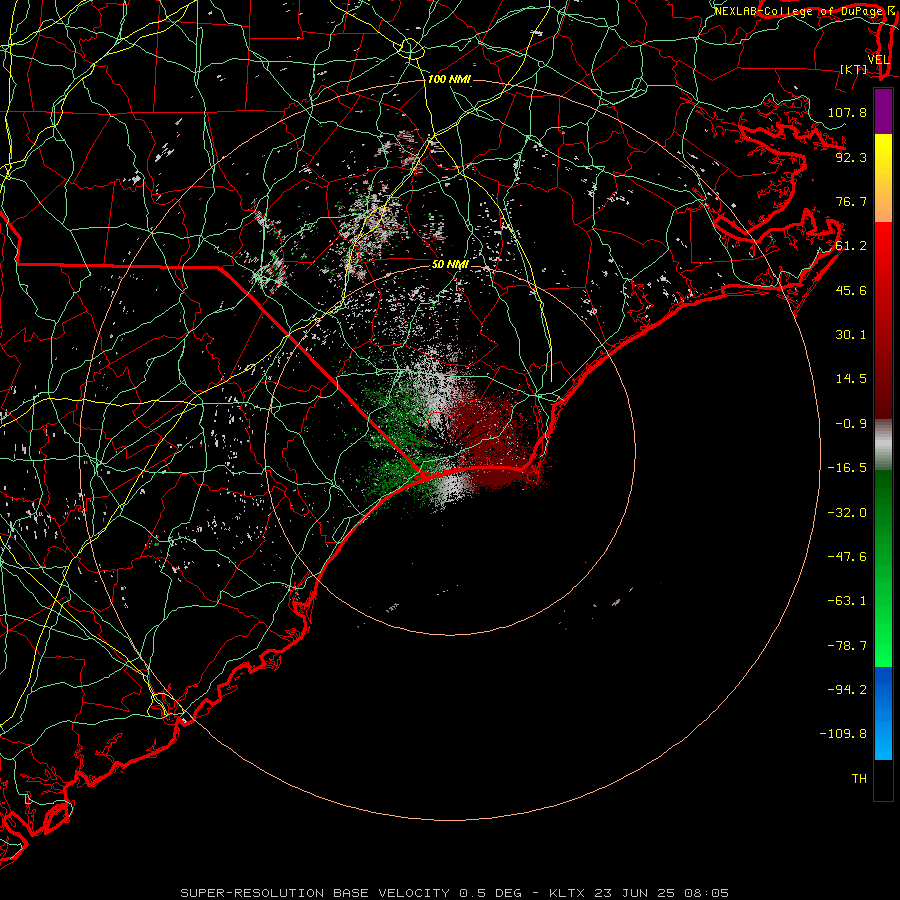Screen dimensions: 900x900
Task: Click the -0.9 legend value
Action: [851, 424]
